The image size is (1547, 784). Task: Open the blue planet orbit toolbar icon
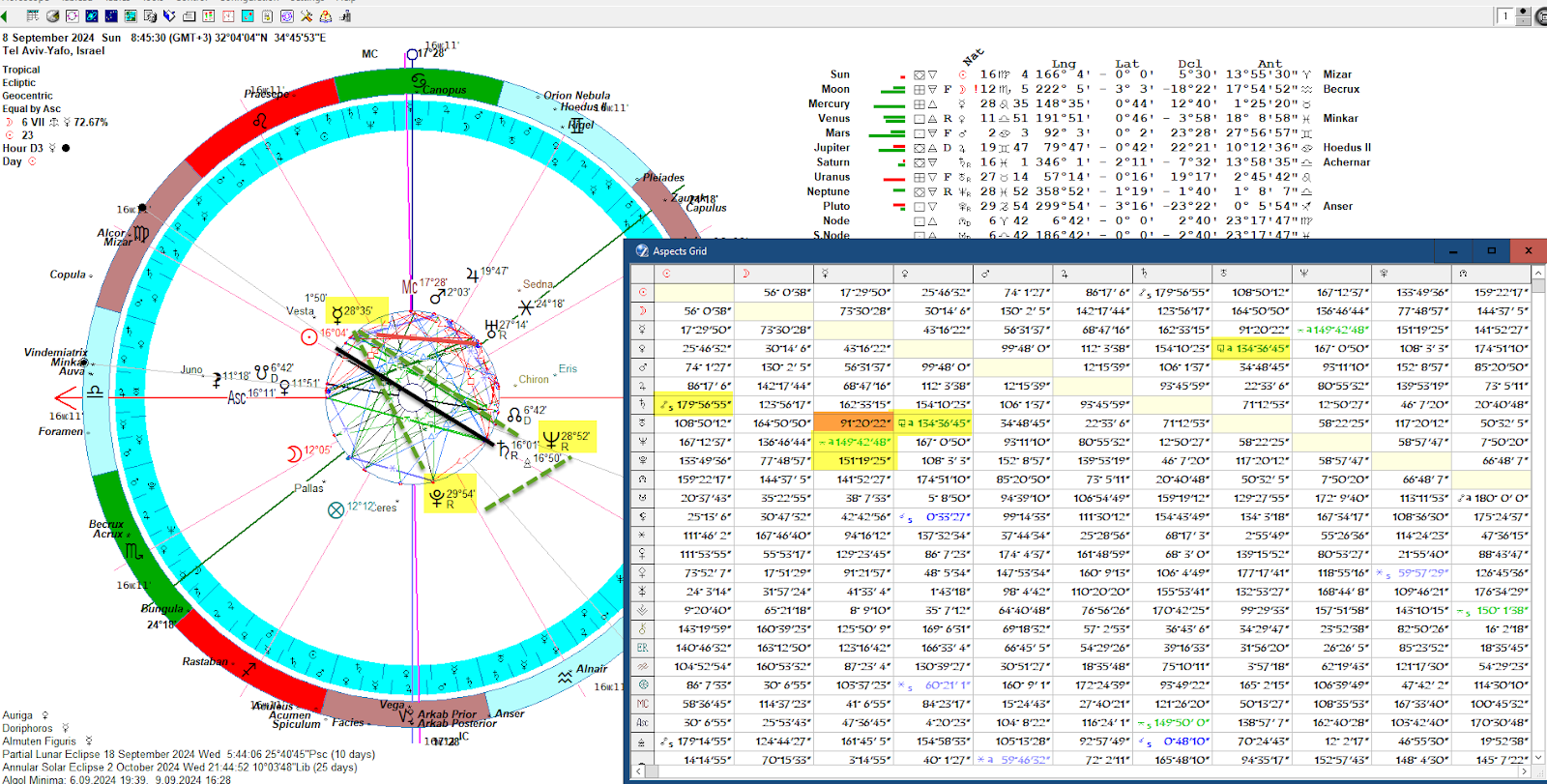click(92, 16)
